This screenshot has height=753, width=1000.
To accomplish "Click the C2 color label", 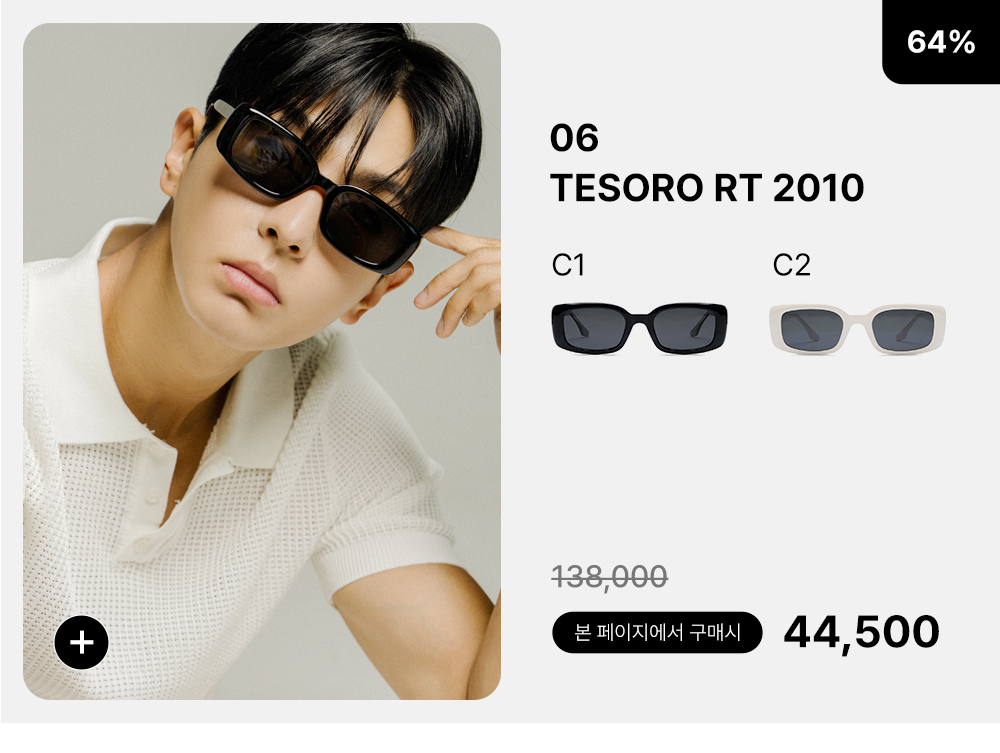I will (791, 265).
